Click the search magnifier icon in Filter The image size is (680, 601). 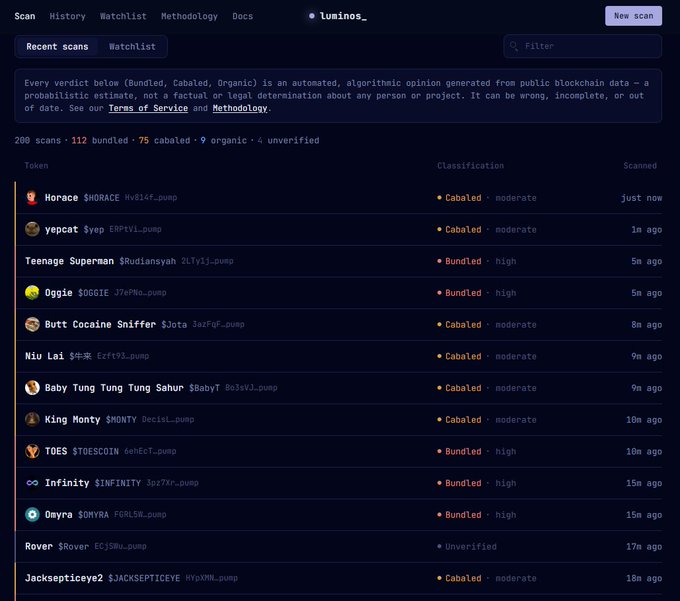[x=514, y=46]
